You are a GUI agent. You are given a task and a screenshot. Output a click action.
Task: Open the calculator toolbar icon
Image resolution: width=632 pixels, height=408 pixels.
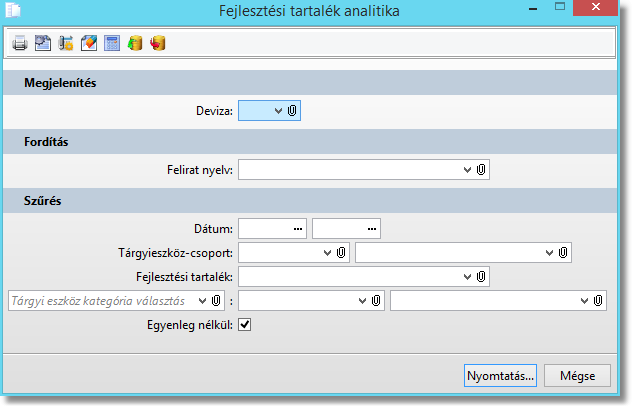tap(112, 43)
